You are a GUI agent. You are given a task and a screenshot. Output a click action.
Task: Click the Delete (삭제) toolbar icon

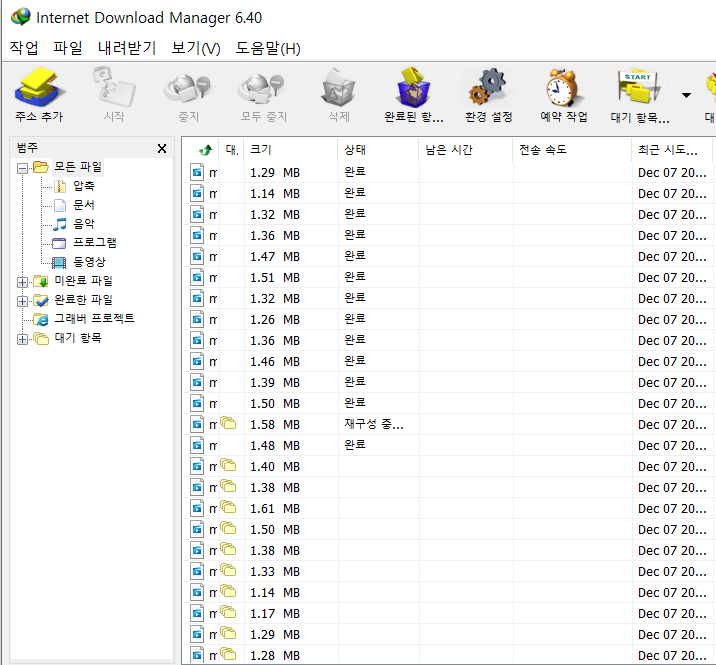pyautogui.click(x=339, y=88)
